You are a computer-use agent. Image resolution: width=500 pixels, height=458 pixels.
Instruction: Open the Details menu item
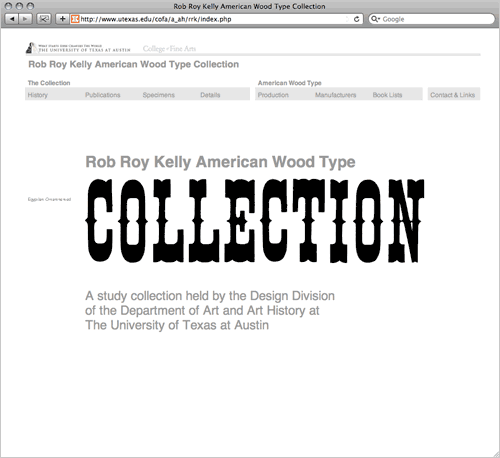(x=210, y=95)
